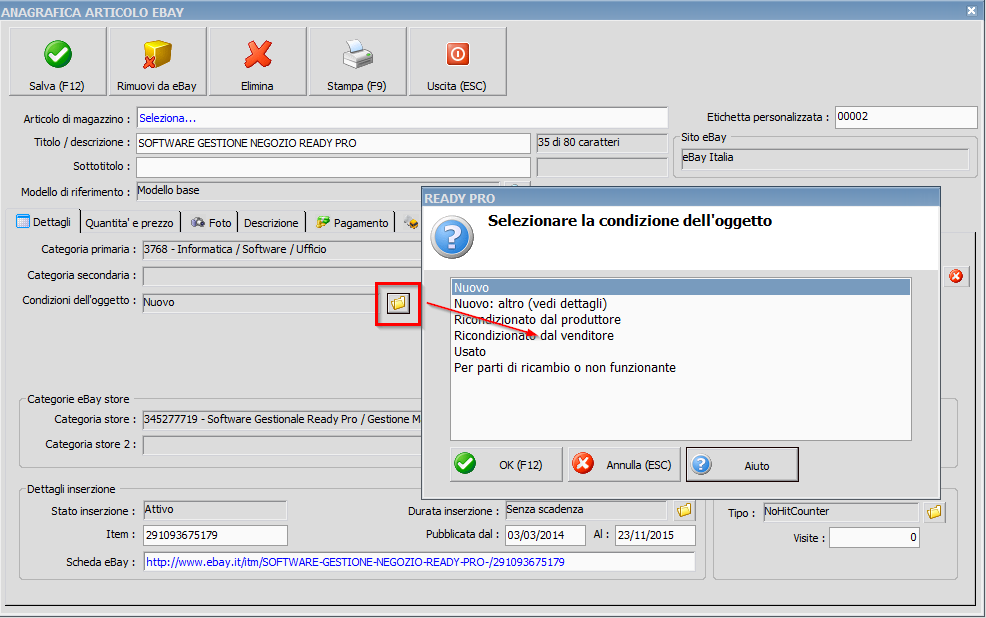Pick 'Ricondizionato dal produttore' from the list

[680, 319]
